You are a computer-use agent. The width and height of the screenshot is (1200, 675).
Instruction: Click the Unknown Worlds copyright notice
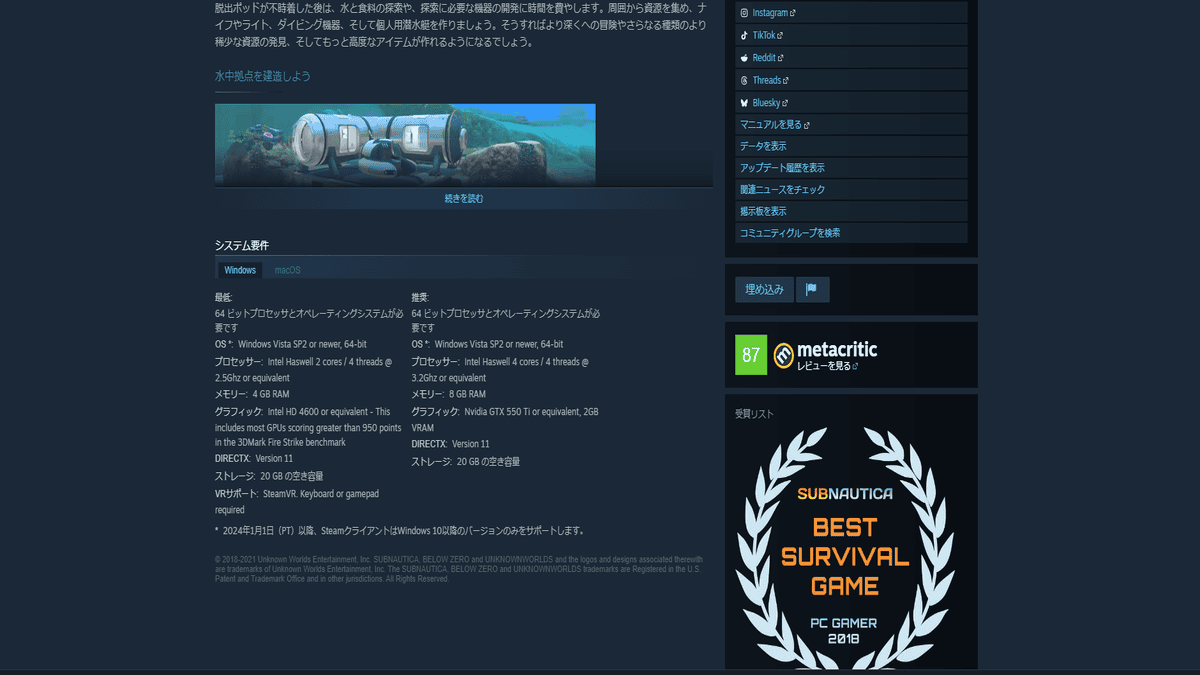point(459,569)
